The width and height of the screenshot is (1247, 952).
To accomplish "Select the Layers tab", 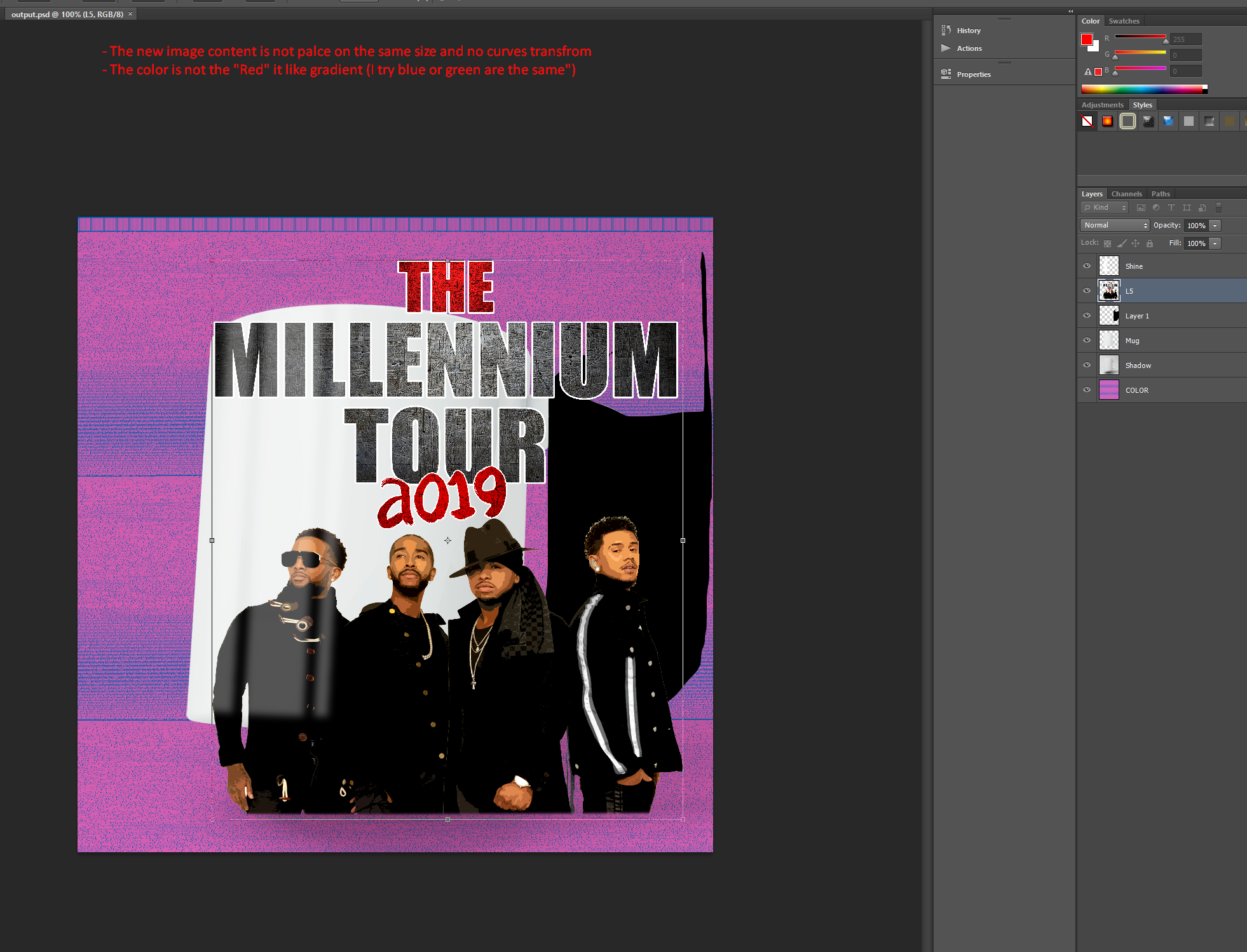I will [1092, 194].
